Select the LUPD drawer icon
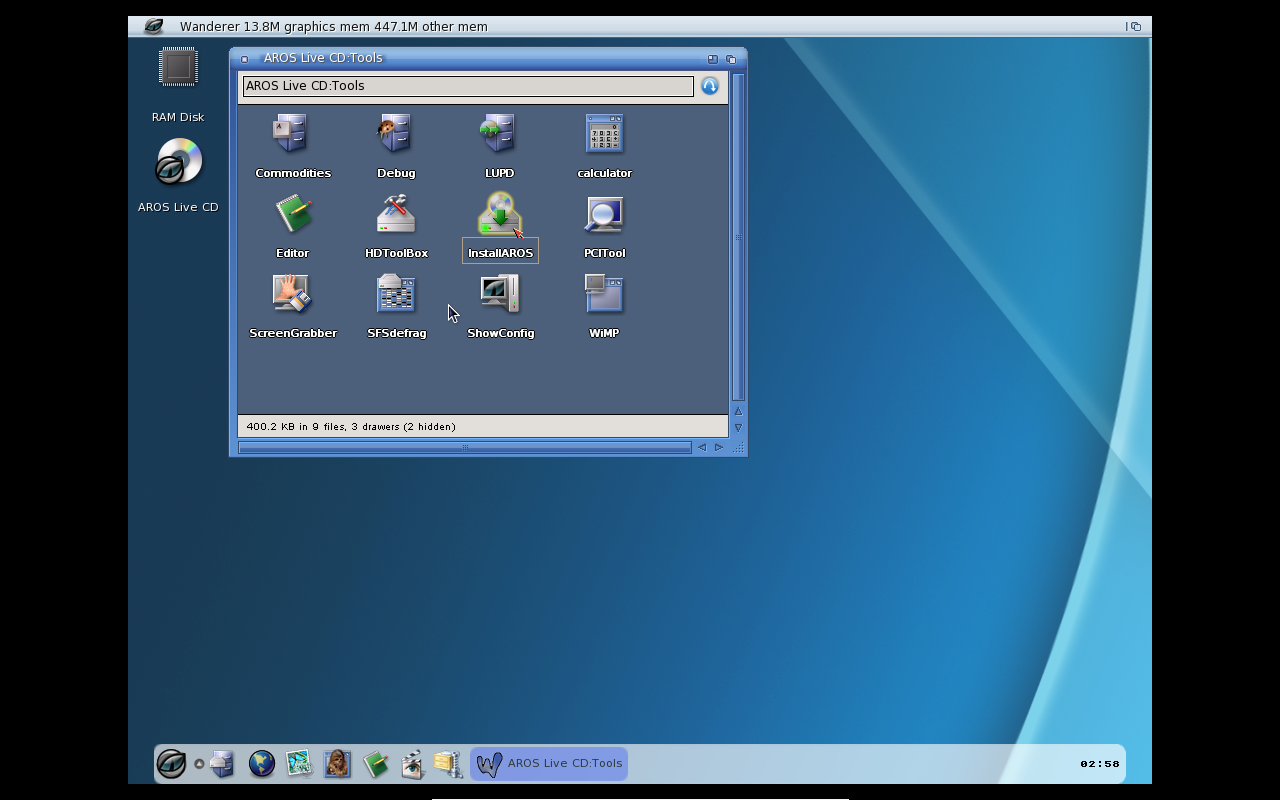 pyautogui.click(x=499, y=133)
